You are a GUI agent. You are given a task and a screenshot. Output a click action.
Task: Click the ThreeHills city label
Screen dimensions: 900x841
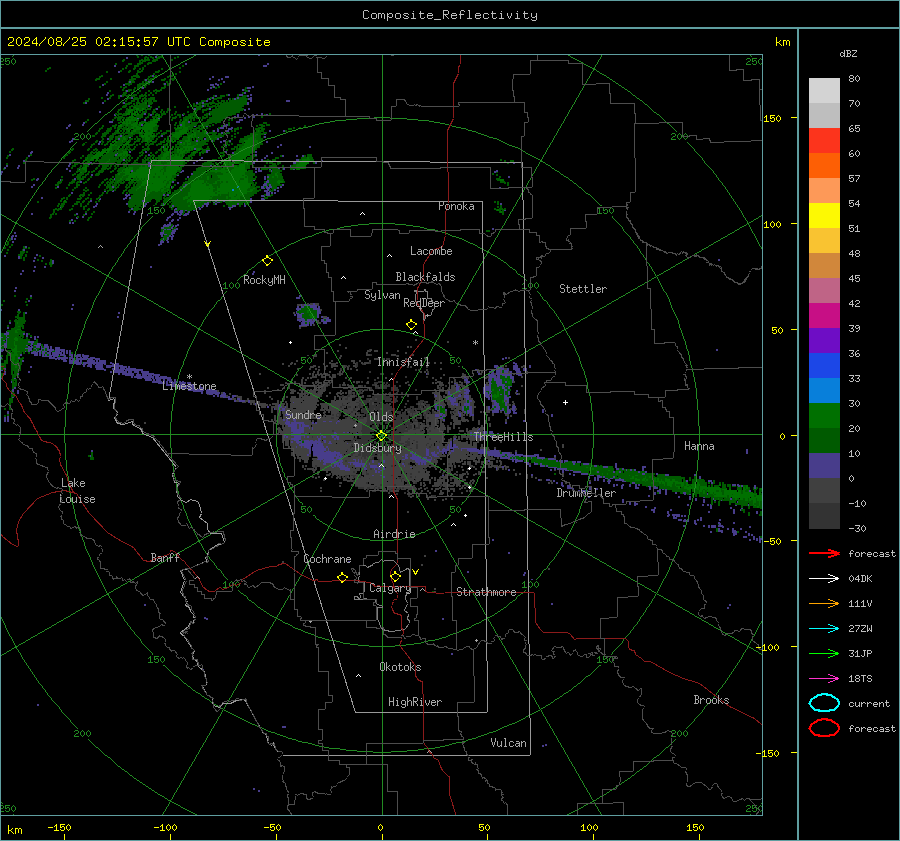click(x=503, y=437)
